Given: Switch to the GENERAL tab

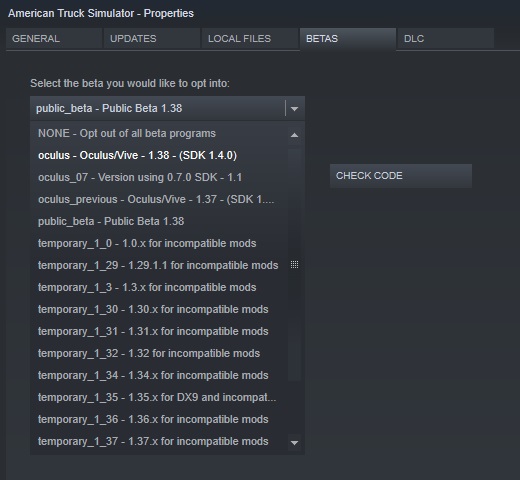Looking at the screenshot, I should click(x=54, y=39).
